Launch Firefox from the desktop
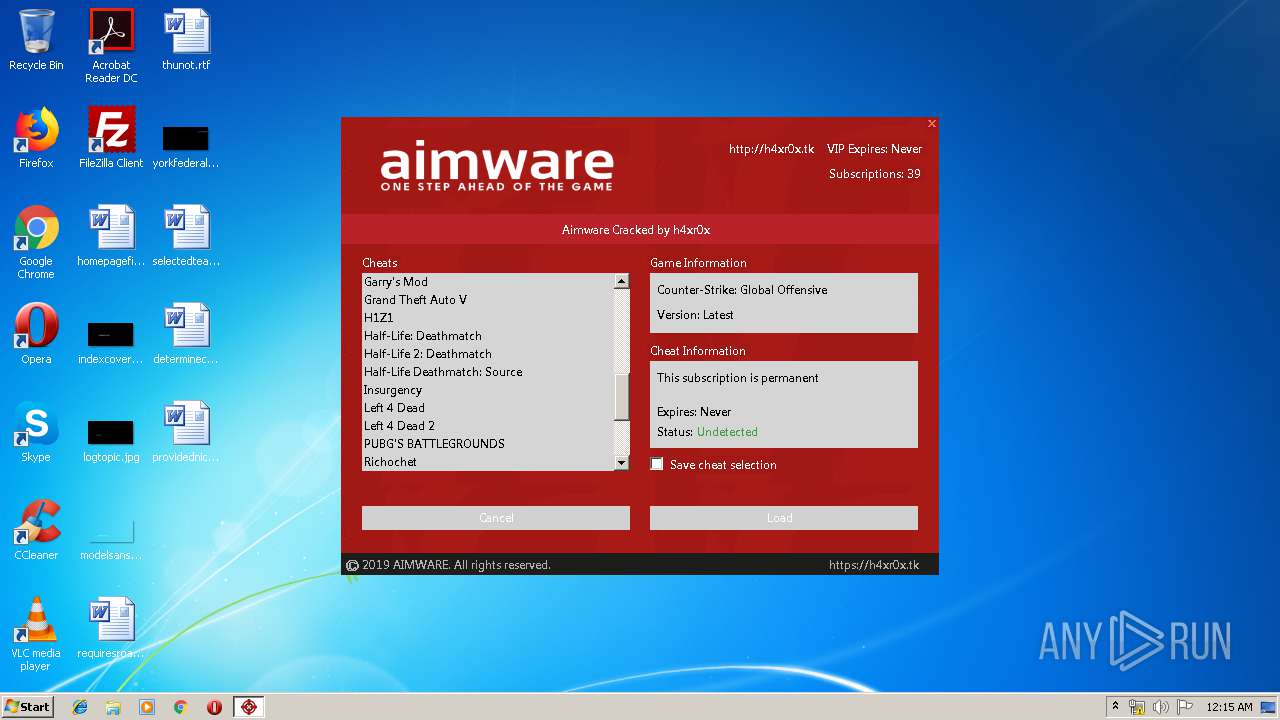Screen dimensions: 1280x720 point(36,138)
